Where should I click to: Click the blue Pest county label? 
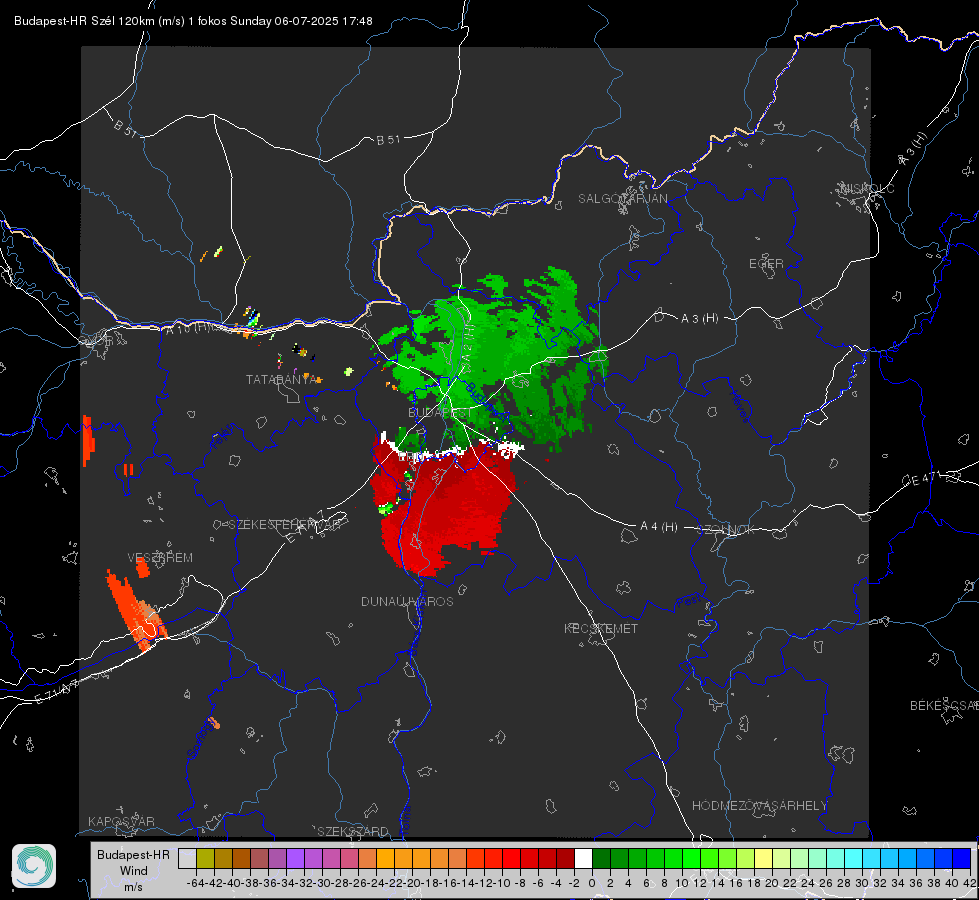(688, 602)
